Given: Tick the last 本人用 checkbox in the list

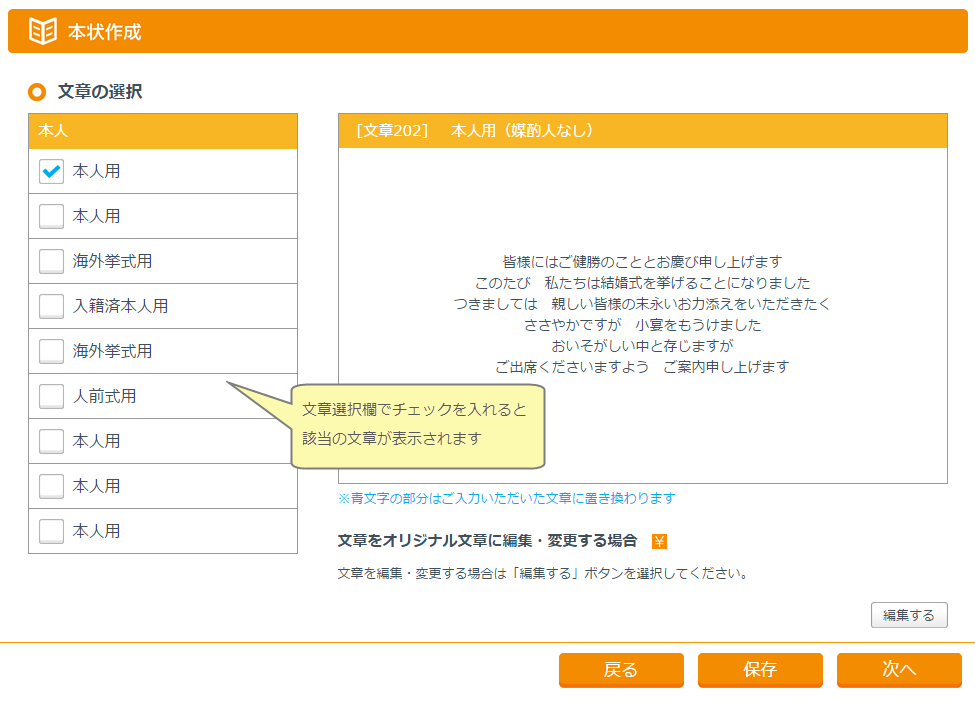Looking at the screenshot, I should tap(52, 531).
